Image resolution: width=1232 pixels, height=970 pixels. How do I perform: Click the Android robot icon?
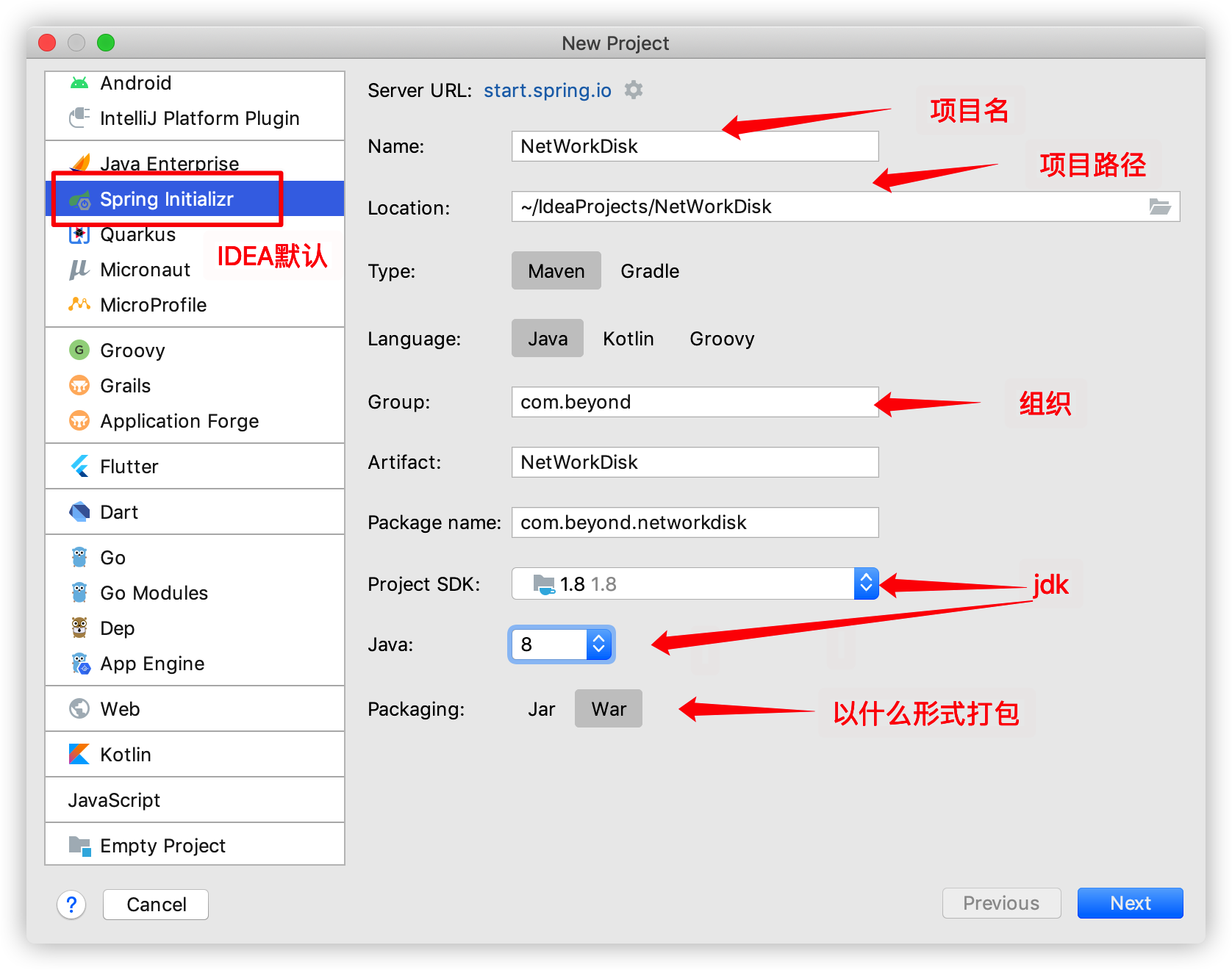(x=79, y=83)
